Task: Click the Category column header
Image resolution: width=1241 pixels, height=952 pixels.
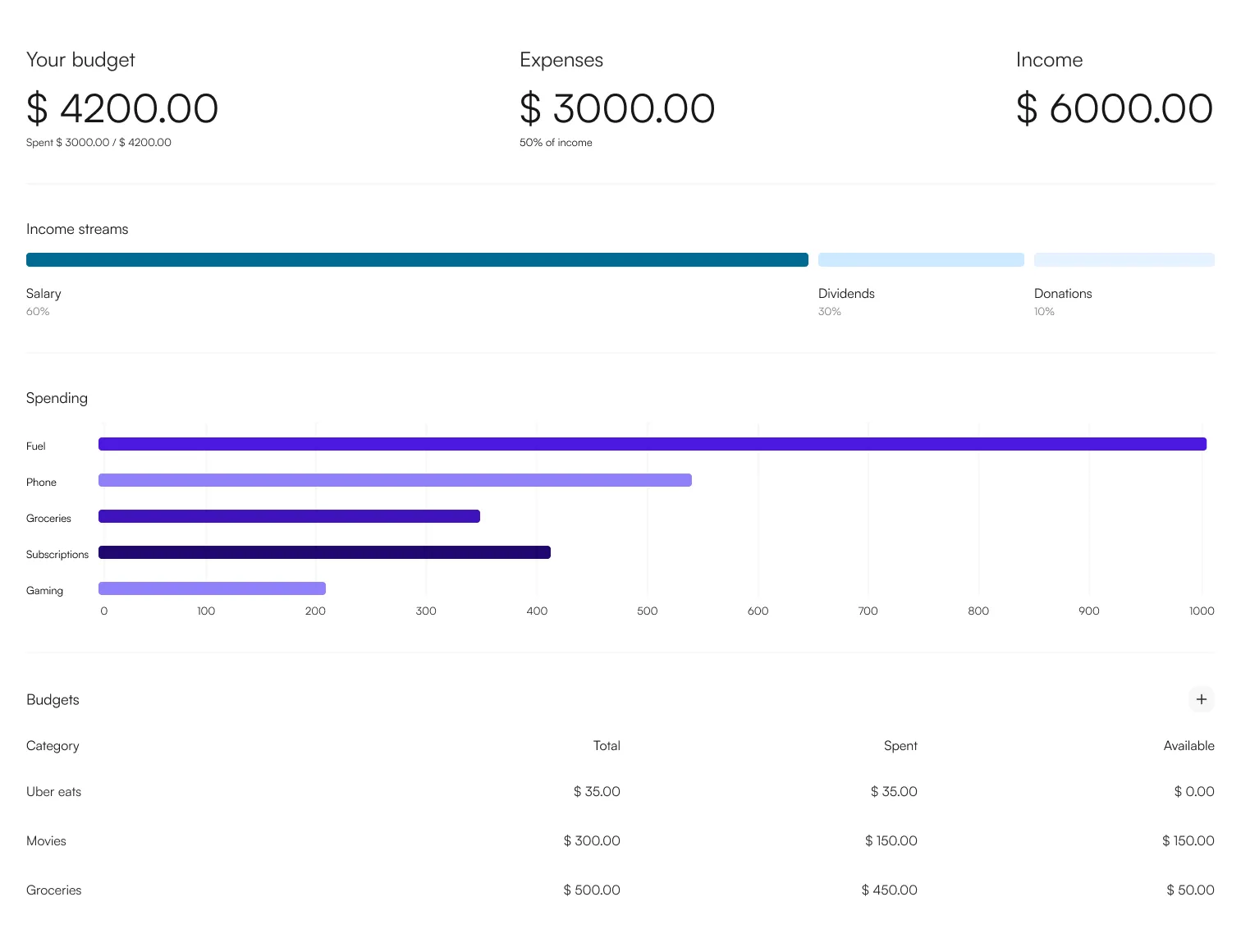Action: [53, 746]
